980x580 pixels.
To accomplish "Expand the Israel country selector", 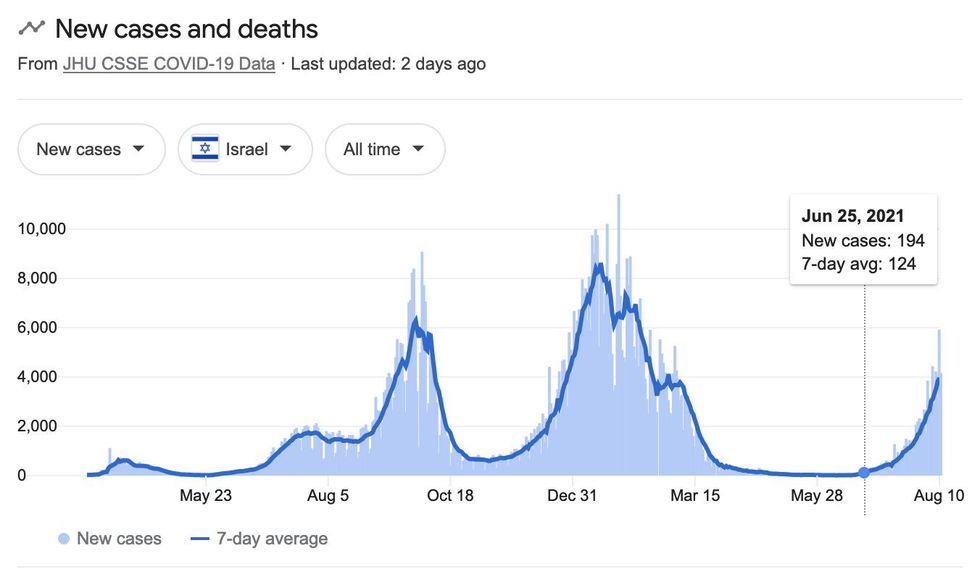I will click(245, 149).
